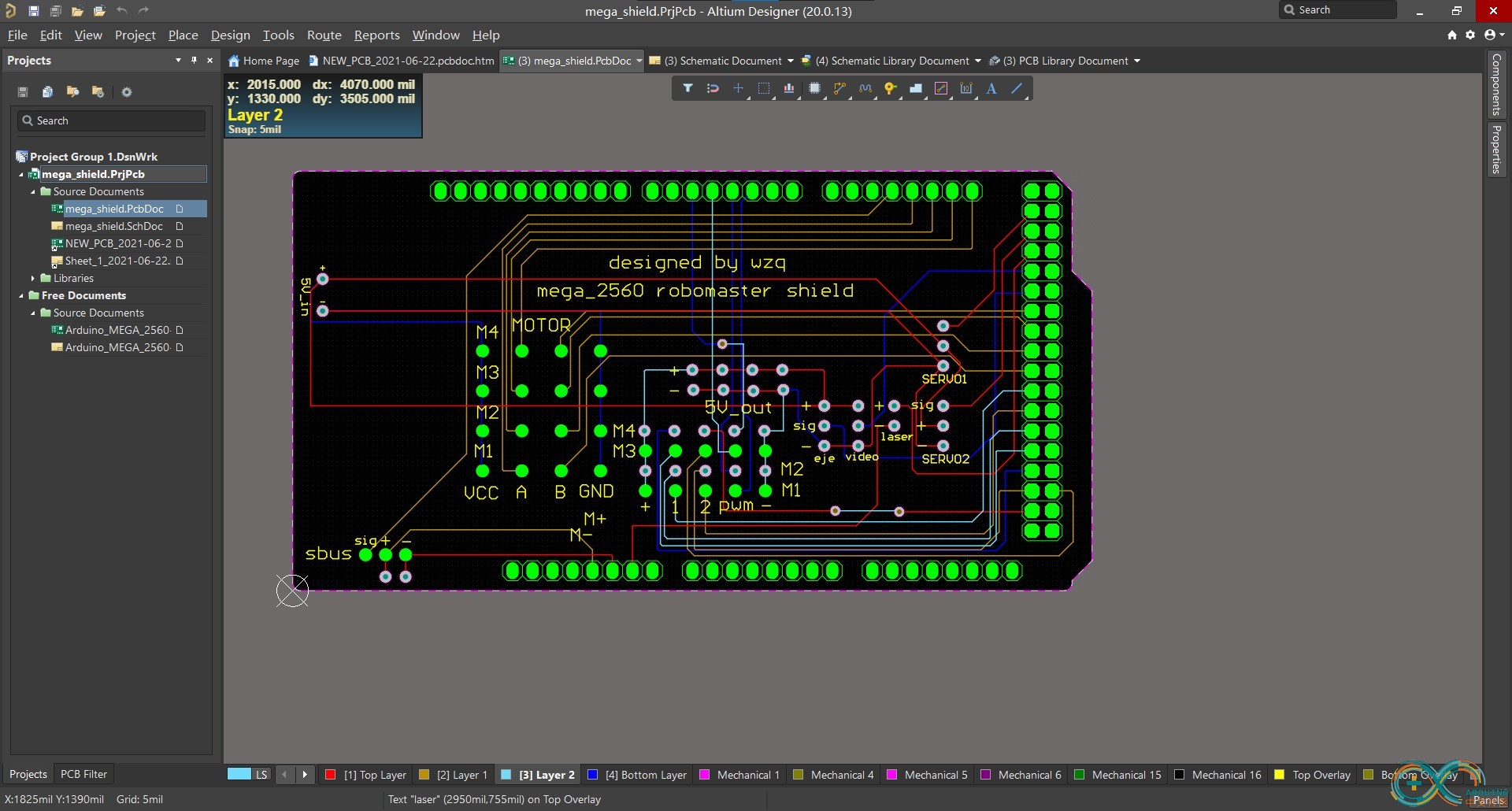Pin the Projects panel

pos(194,60)
